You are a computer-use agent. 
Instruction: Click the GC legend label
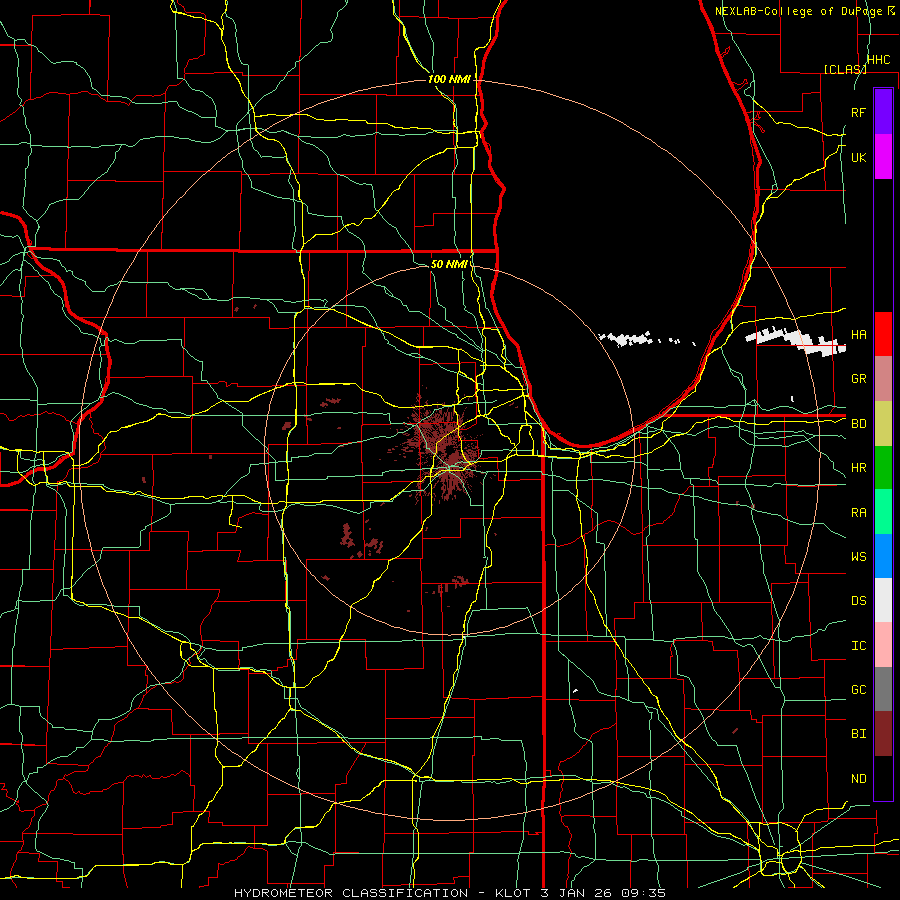(x=858, y=690)
